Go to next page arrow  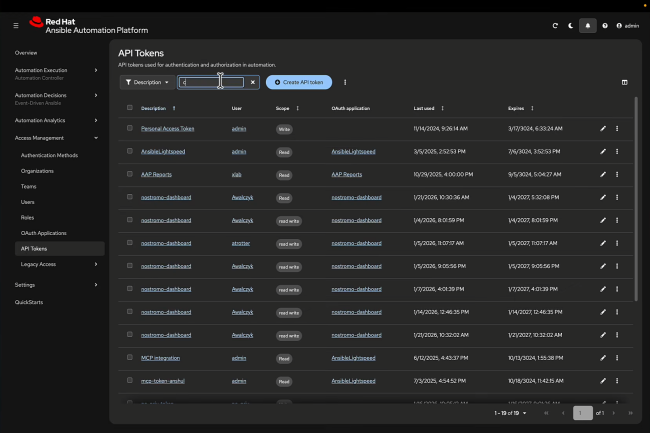(614, 413)
